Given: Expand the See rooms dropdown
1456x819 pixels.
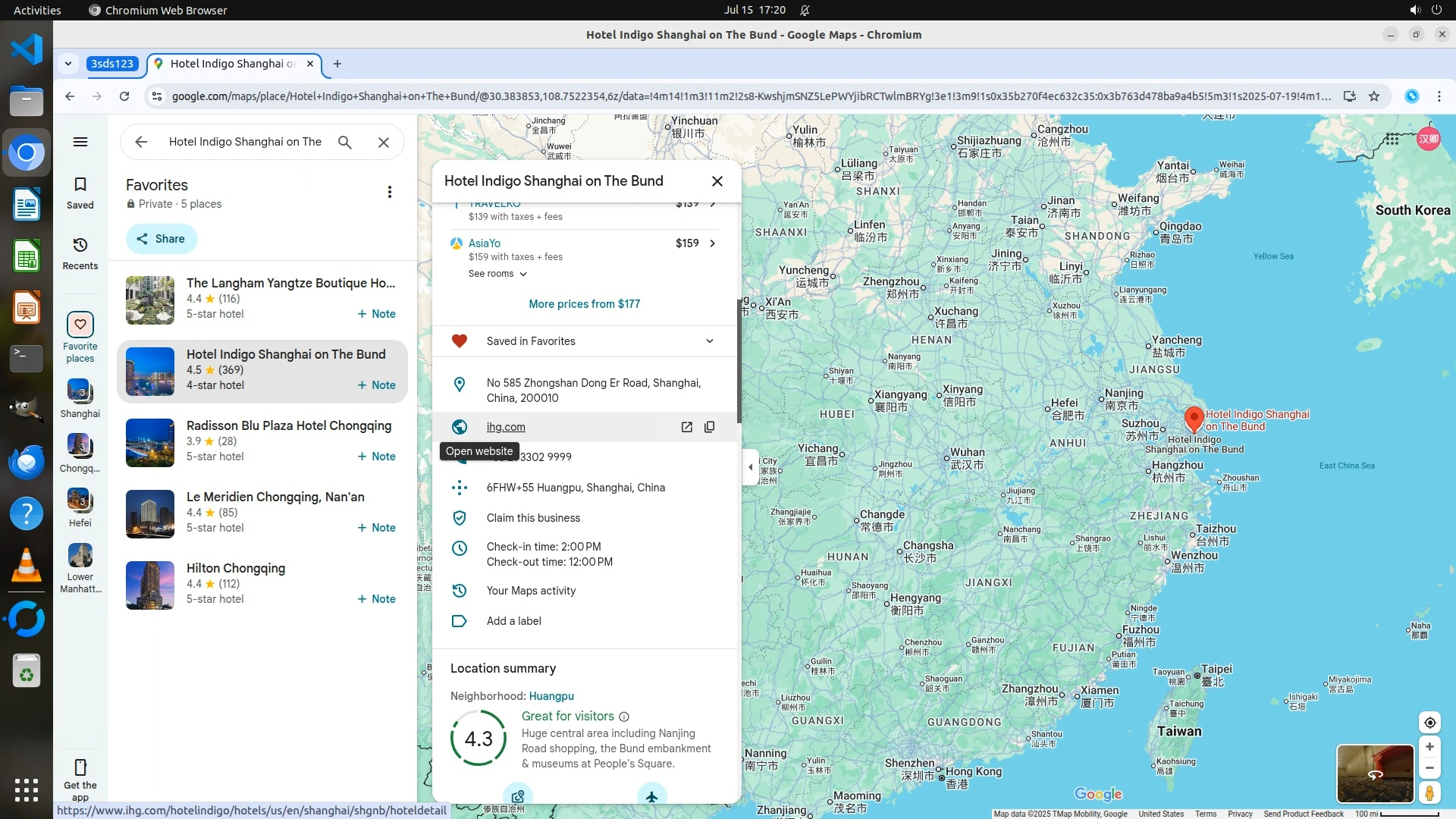Looking at the screenshot, I should tap(497, 274).
